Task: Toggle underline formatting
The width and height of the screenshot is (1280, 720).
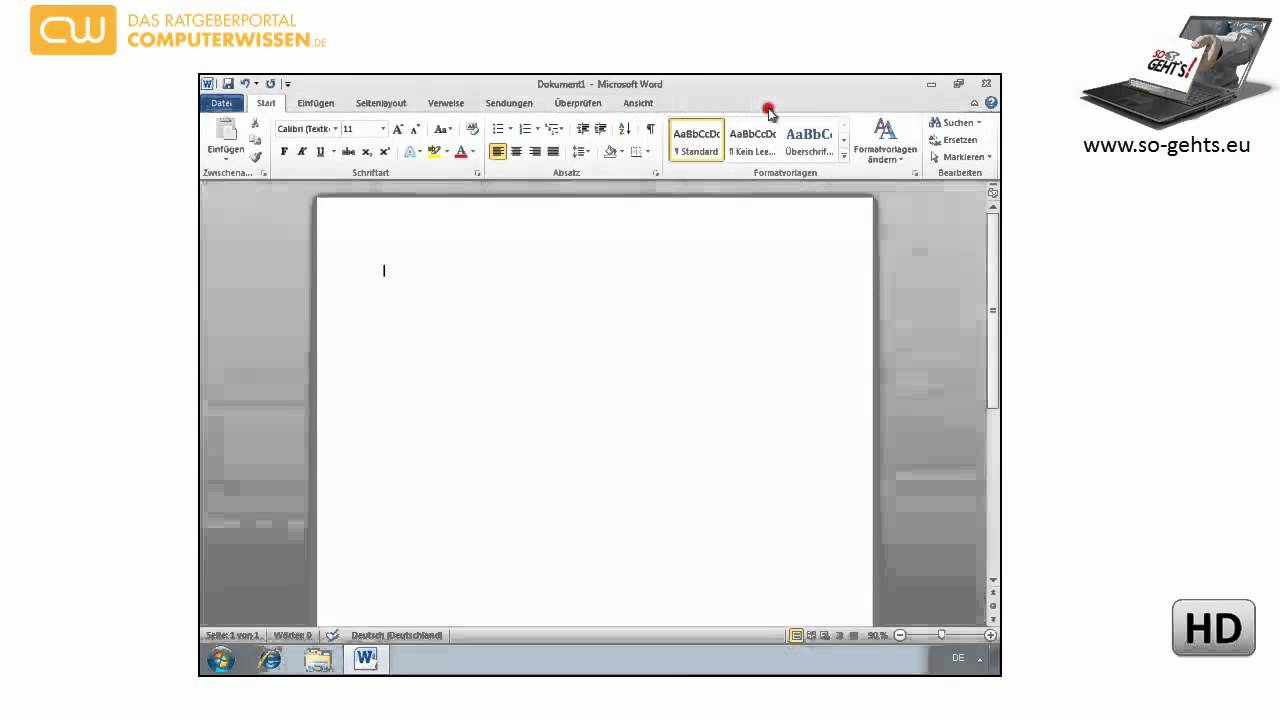Action: click(x=320, y=152)
